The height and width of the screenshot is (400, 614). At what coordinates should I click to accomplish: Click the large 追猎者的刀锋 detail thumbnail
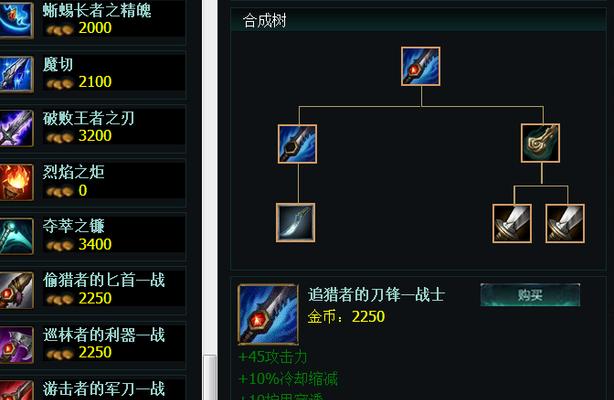click(x=268, y=314)
